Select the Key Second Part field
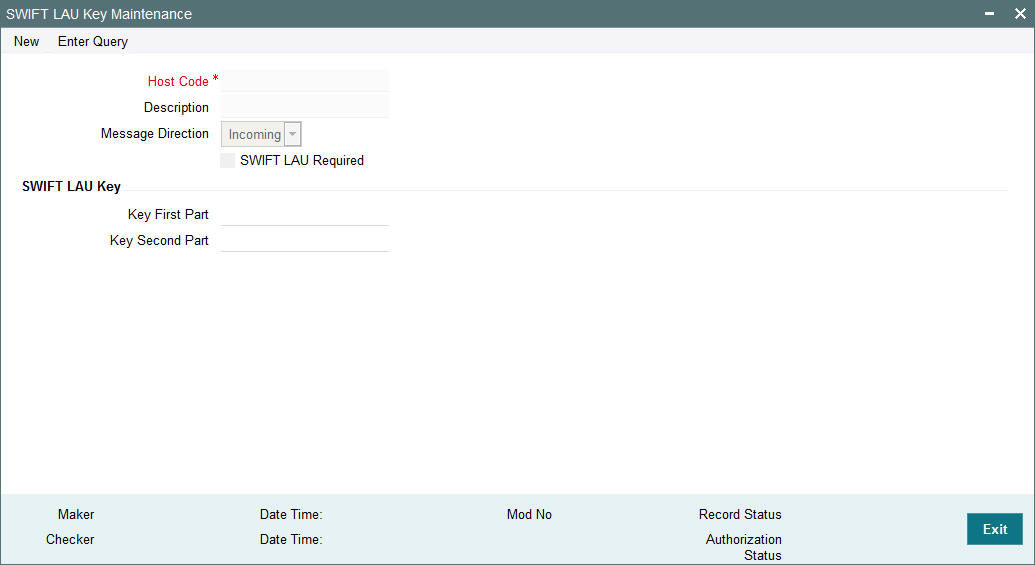The width and height of the screenshot is (1035, 565). 305,240
